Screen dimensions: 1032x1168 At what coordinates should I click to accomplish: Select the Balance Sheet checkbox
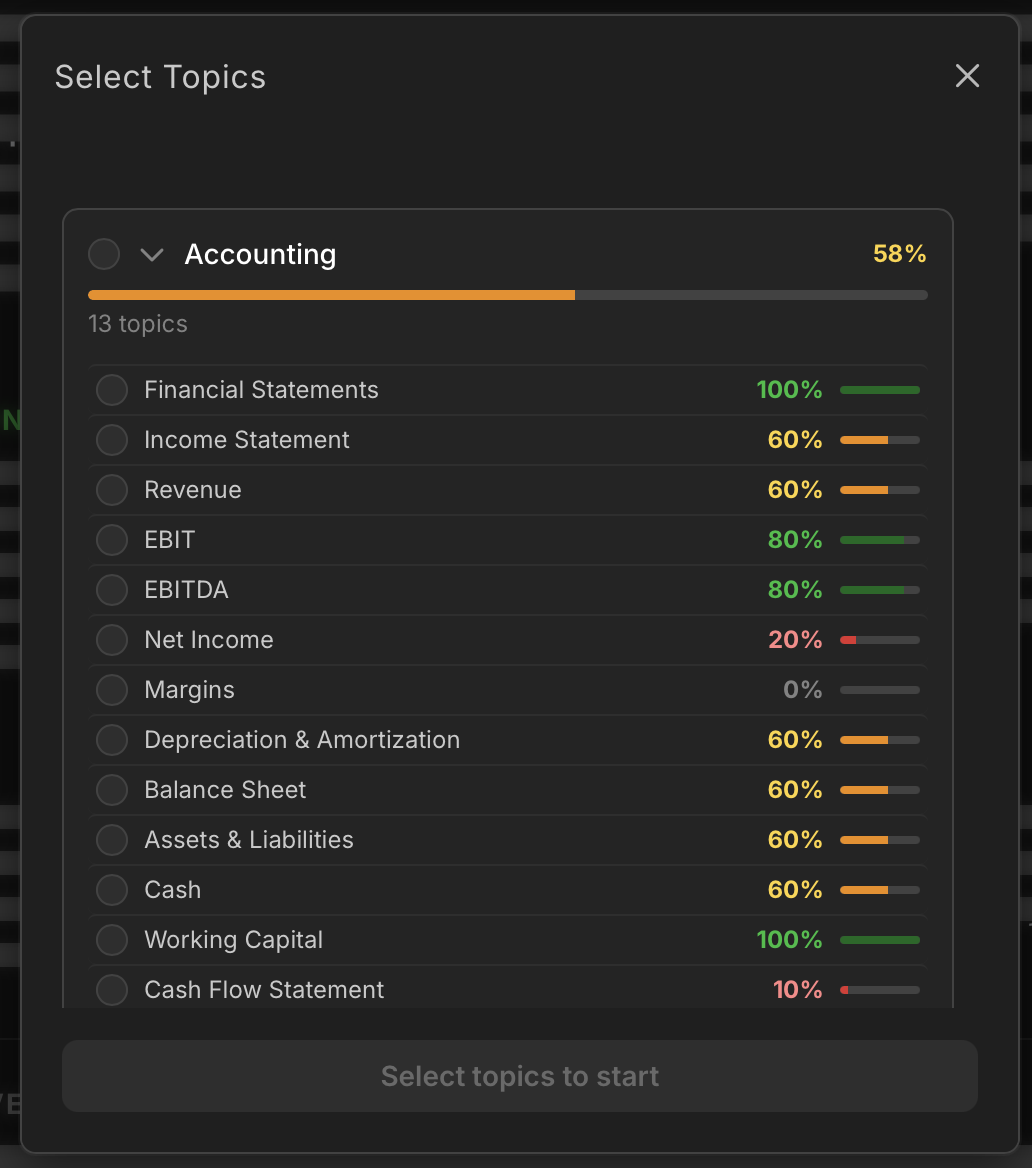[x=112, y=790]
